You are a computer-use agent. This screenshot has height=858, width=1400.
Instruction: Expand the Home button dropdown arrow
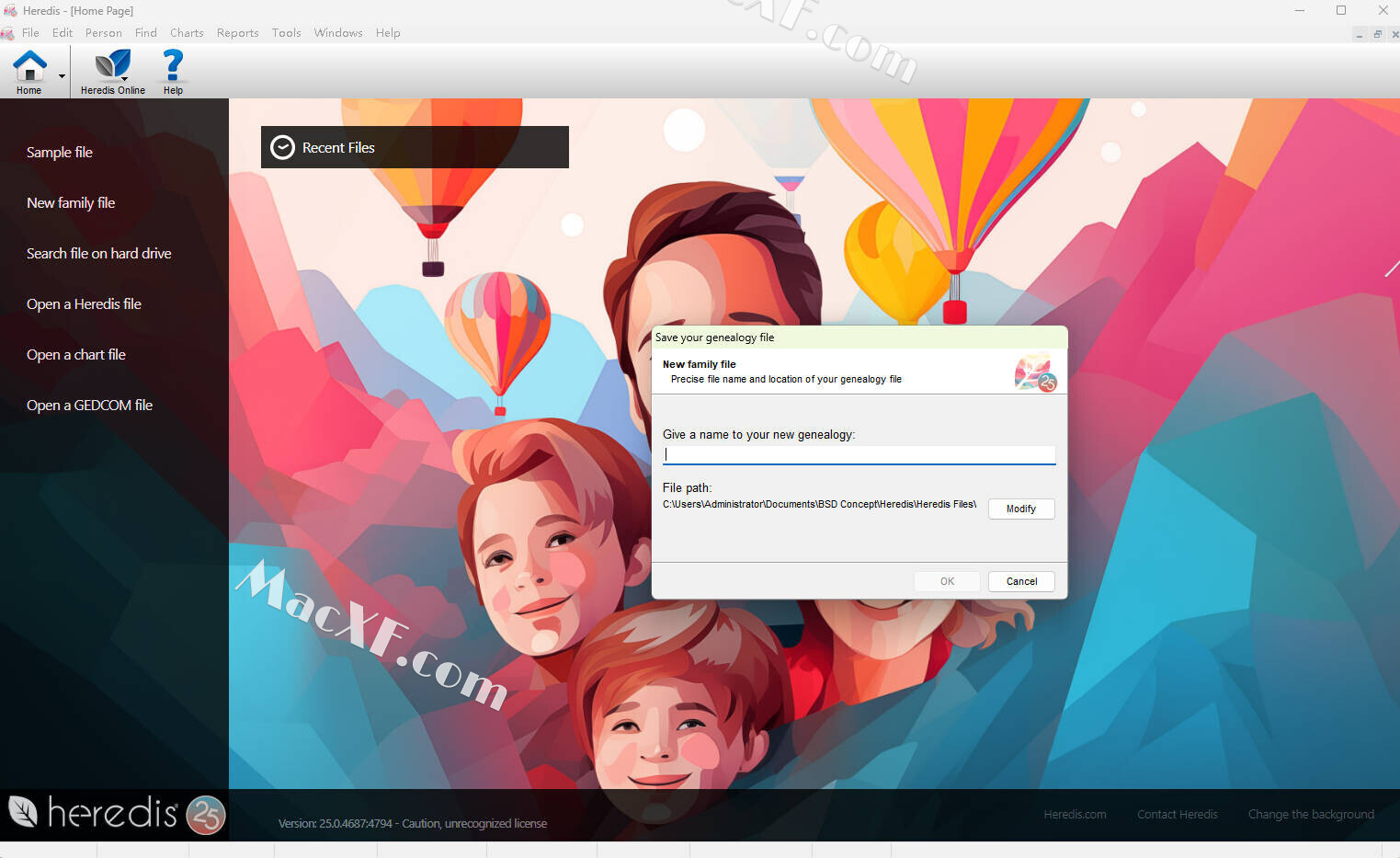[x=63, y=76]
